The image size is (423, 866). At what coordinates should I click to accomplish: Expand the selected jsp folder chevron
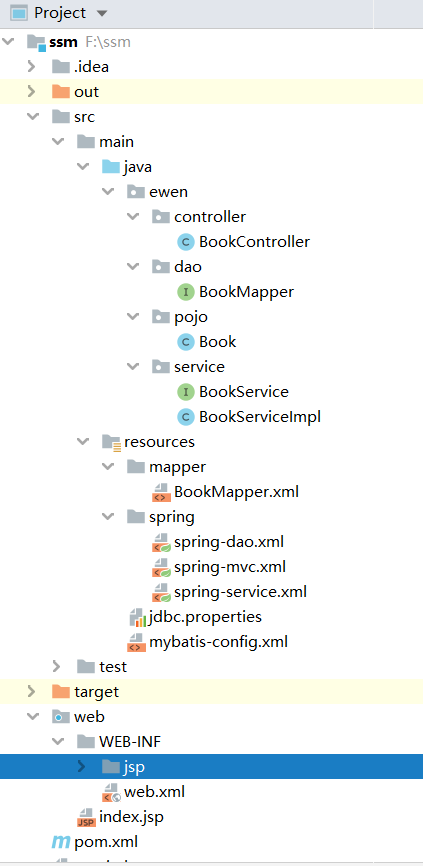tap(82, 767)
